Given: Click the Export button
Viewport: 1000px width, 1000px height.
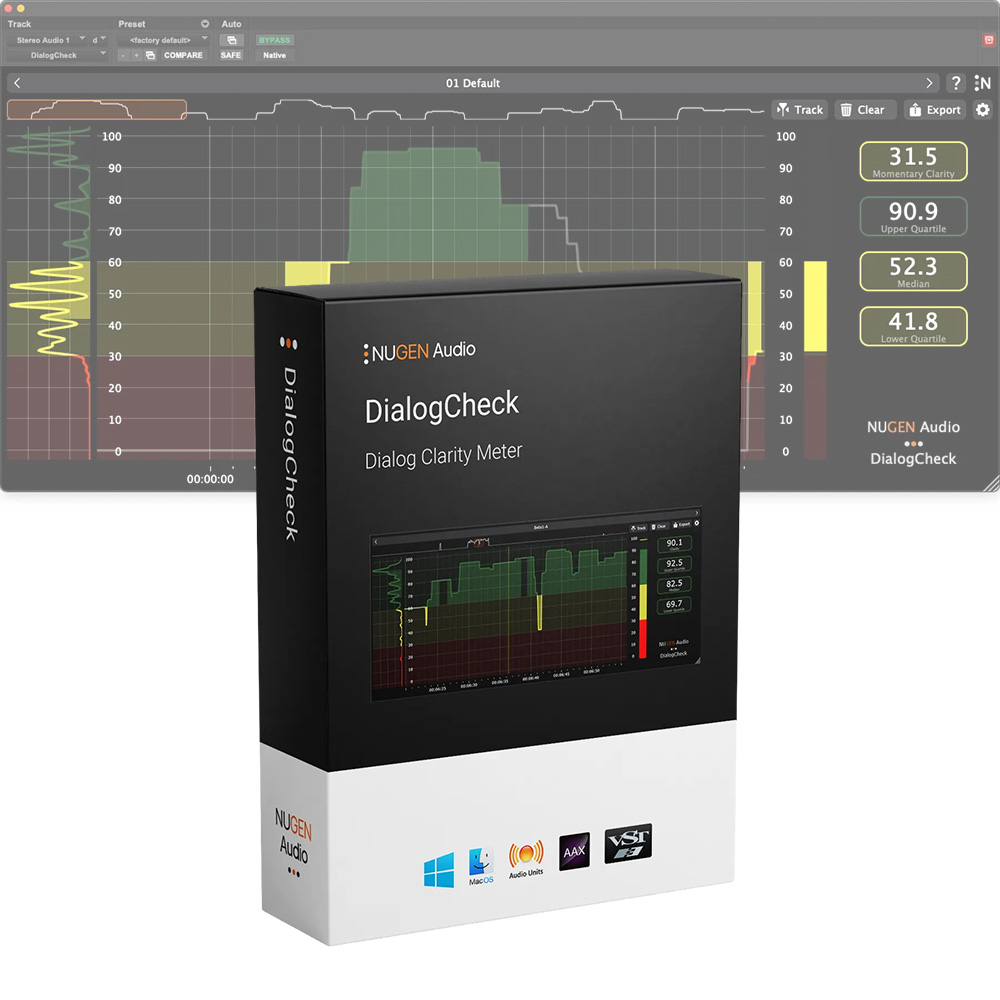Looking at the screenshot, I should pos(934,110).
